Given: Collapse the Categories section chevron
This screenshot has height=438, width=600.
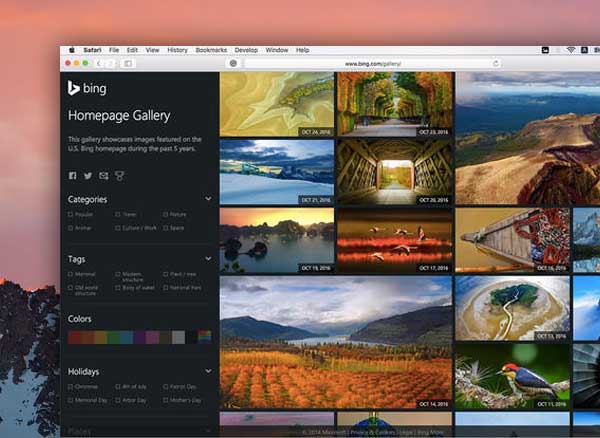Looking at the screenshot, I should (208, 199).
